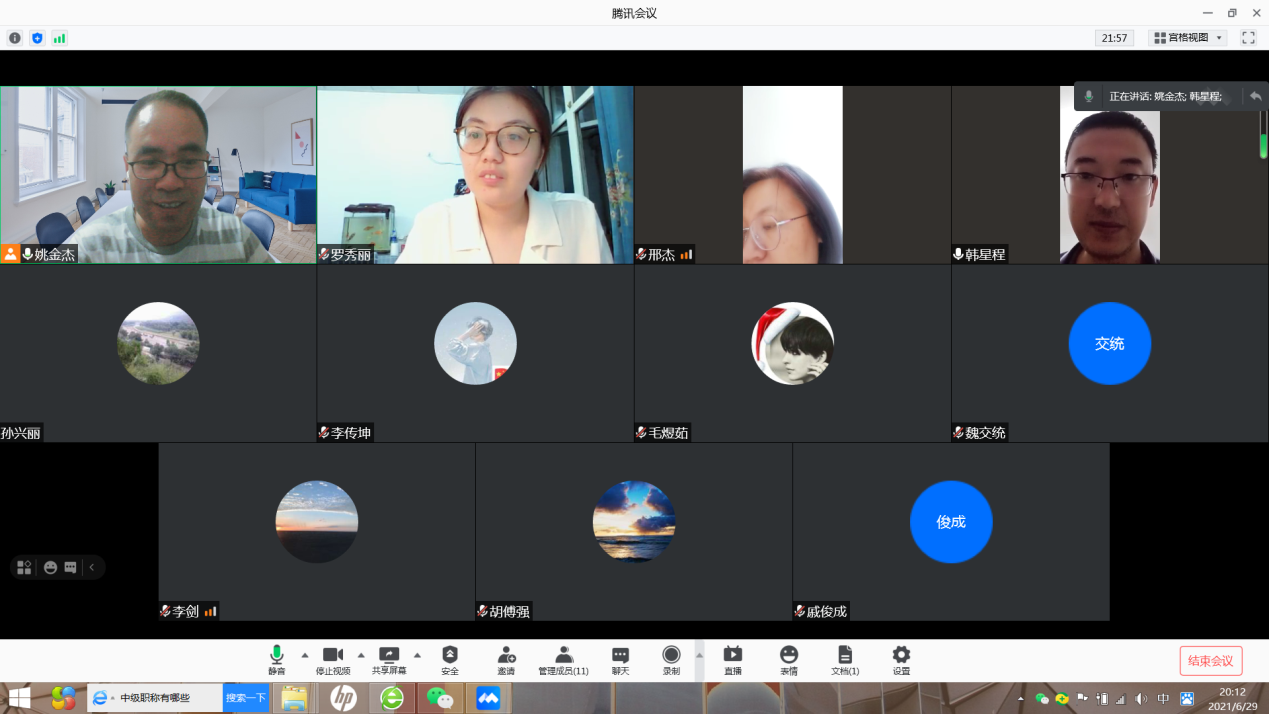Click the 邀请 invite icon
The height and width of the screenshot is (714, 1269).
(506, 660)
